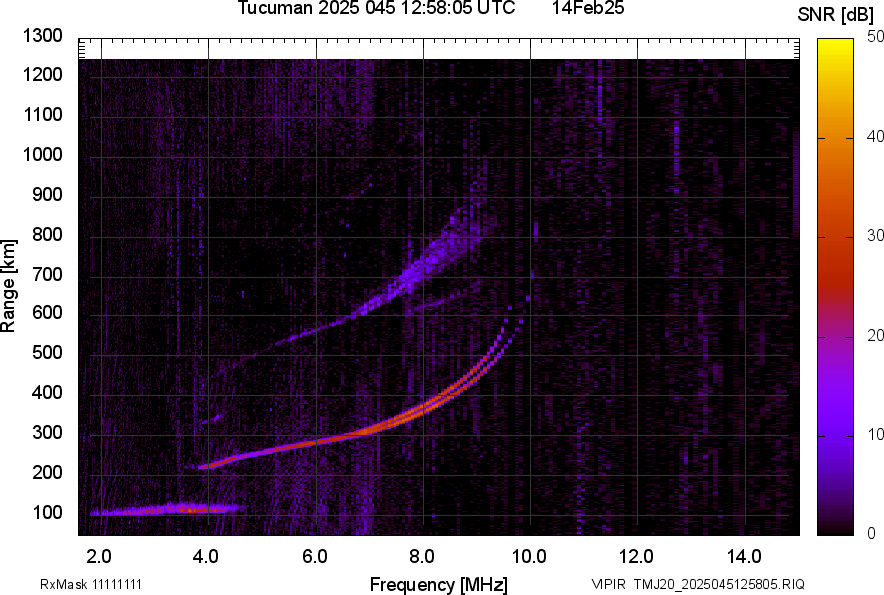Click the range tick label '700'
This screenshot has width=884, height=595.
coord(47,274)
